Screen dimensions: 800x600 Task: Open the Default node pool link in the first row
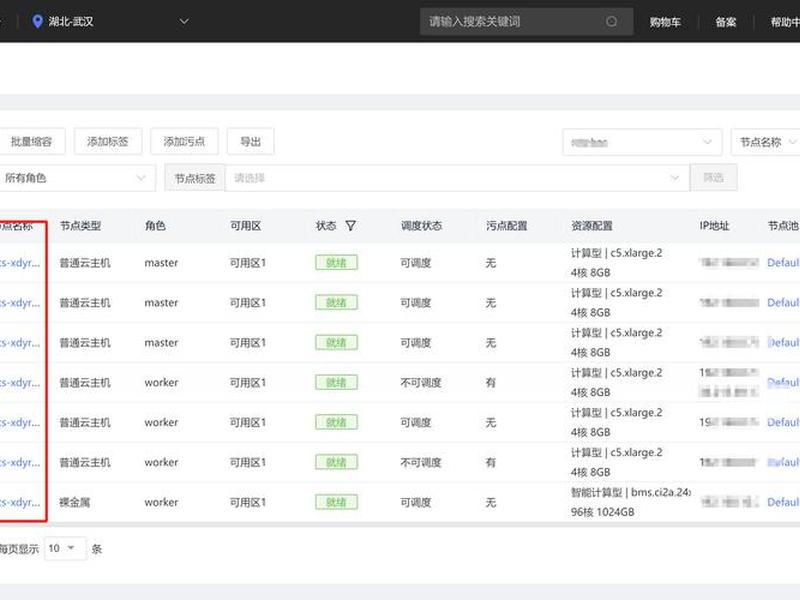(x=783, y=263)
